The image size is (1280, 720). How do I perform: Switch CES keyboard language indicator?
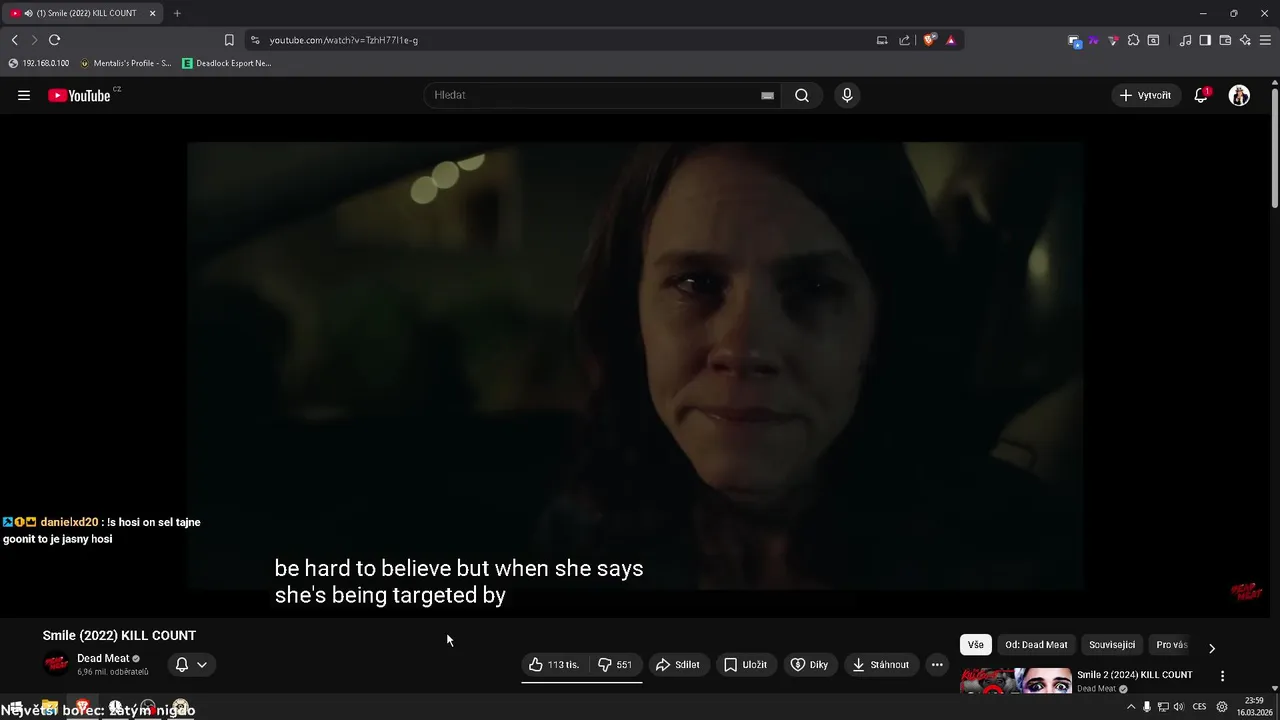[x=1199, y=707]
